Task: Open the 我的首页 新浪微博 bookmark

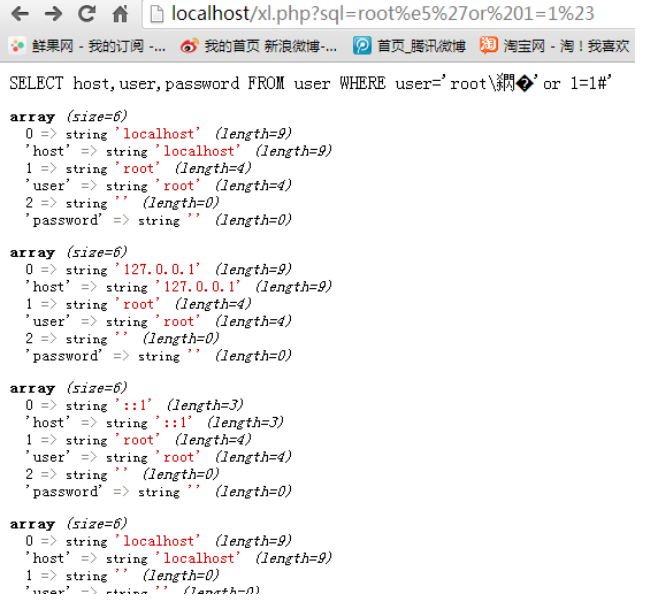Action: [258, 46]
